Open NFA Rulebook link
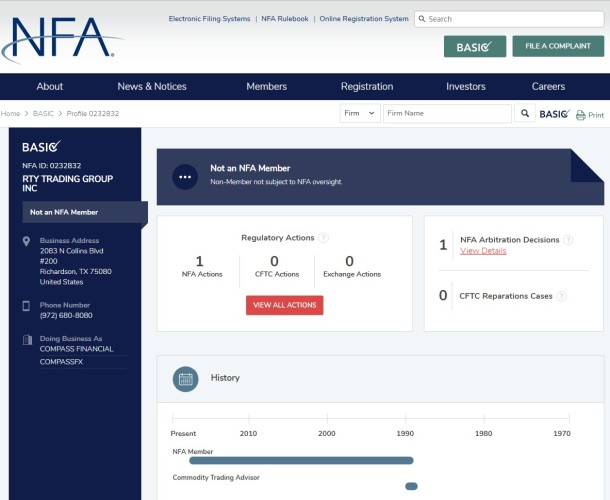610x500 pixels. [x=285, y=19]
